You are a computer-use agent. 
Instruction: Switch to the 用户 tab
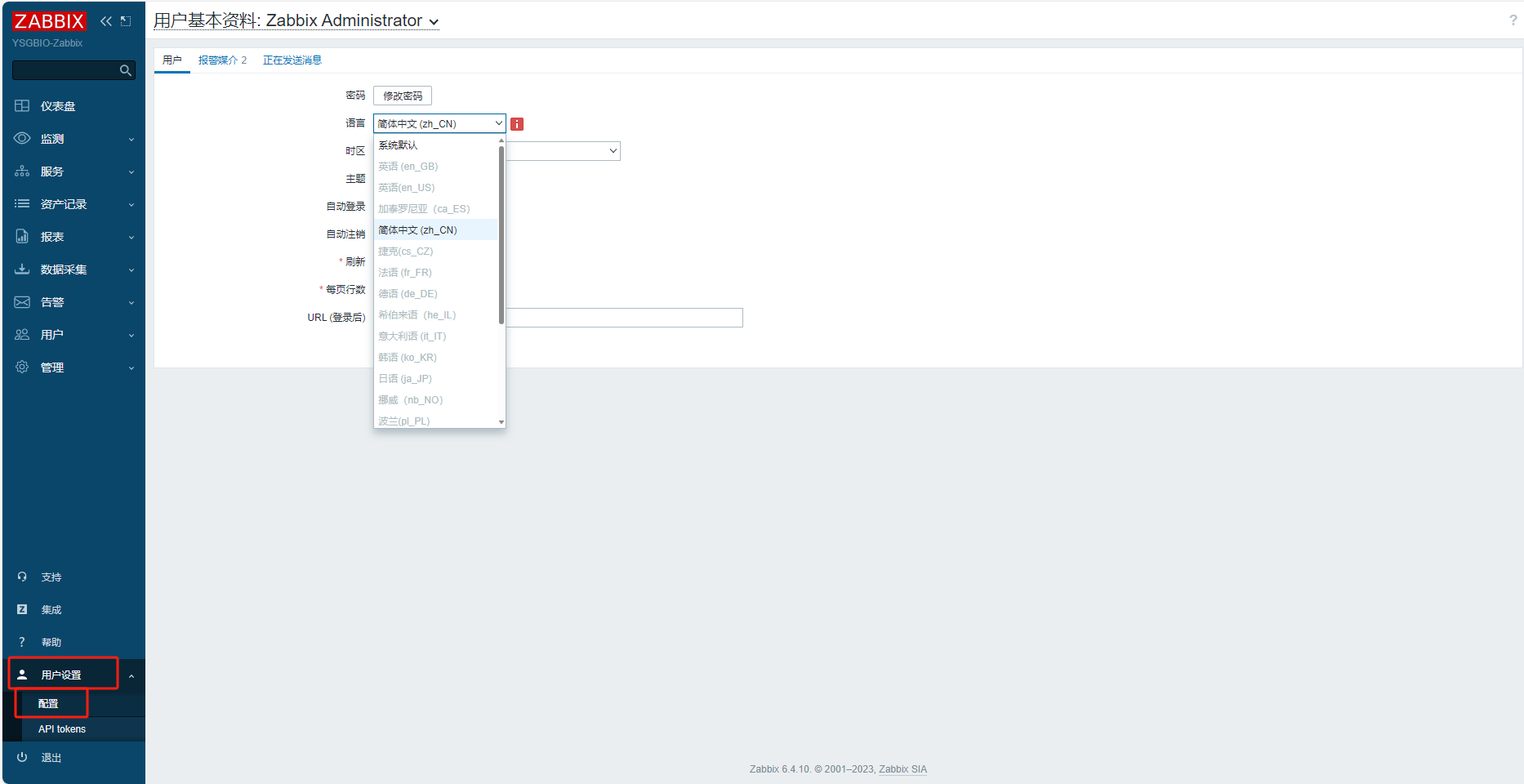[x=172, y=60]
